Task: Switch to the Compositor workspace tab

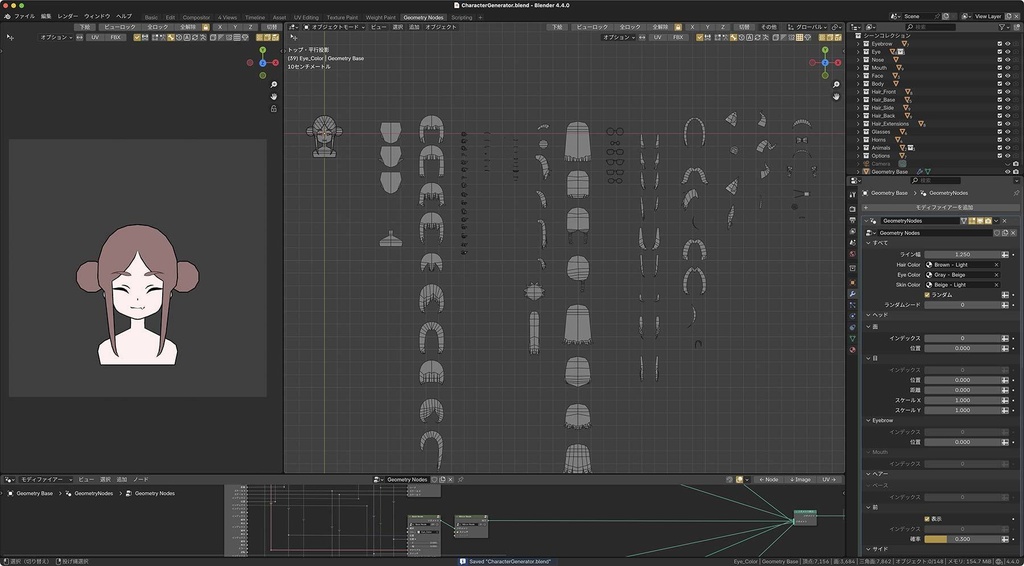Action: point(197,18)
